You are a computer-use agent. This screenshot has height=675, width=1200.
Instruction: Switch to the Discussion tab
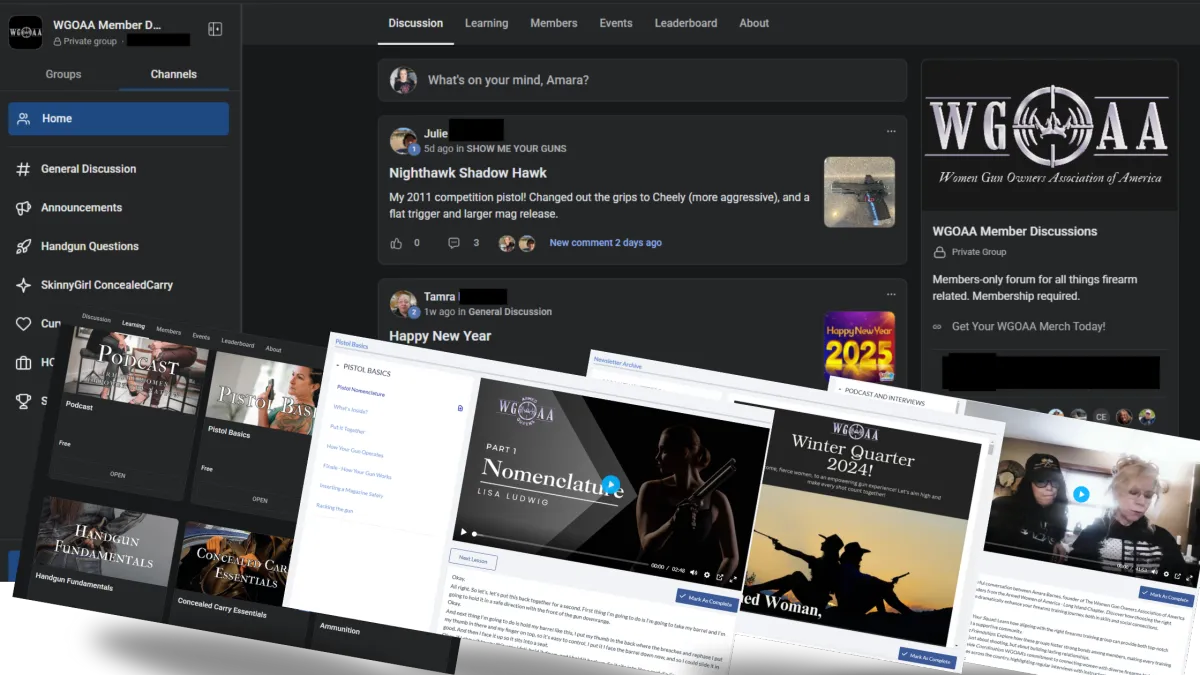[x=415, y=23]
